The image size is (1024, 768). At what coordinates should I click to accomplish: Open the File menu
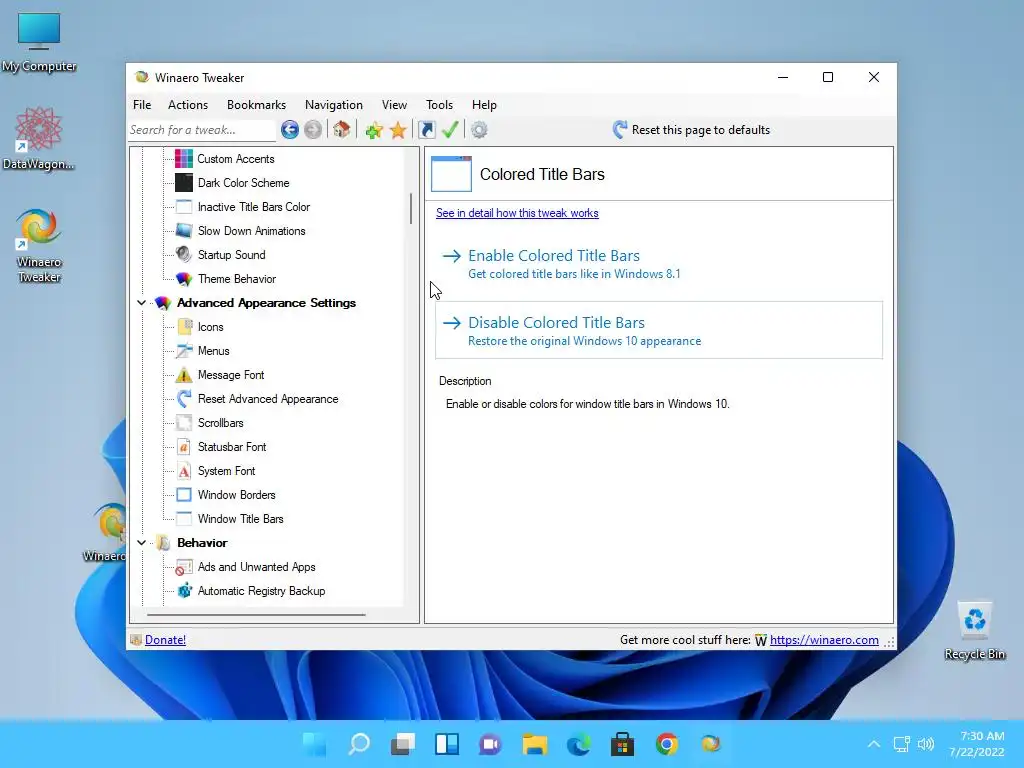(x=142, y=104)
